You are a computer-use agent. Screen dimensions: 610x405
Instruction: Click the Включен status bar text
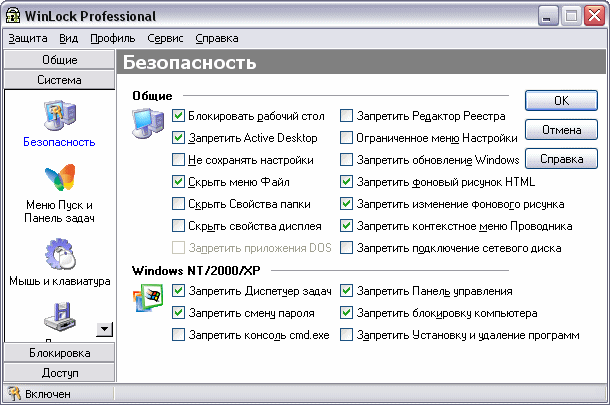click(48, 394)
